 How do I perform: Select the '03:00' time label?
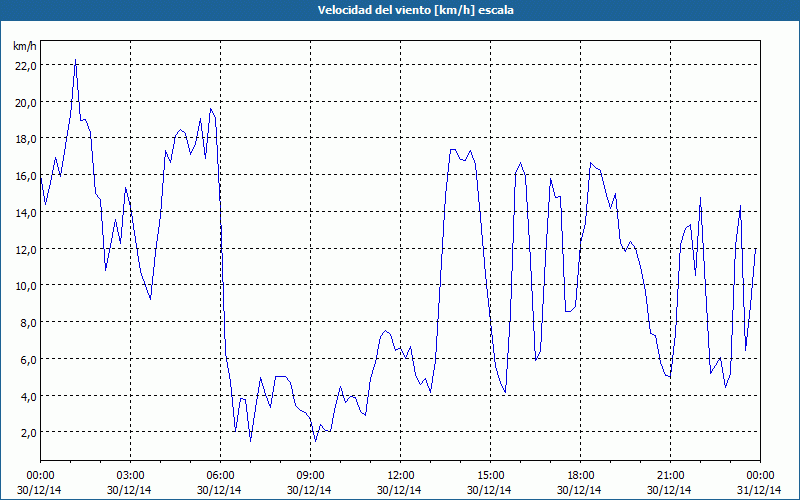click(x=130, y=476)
